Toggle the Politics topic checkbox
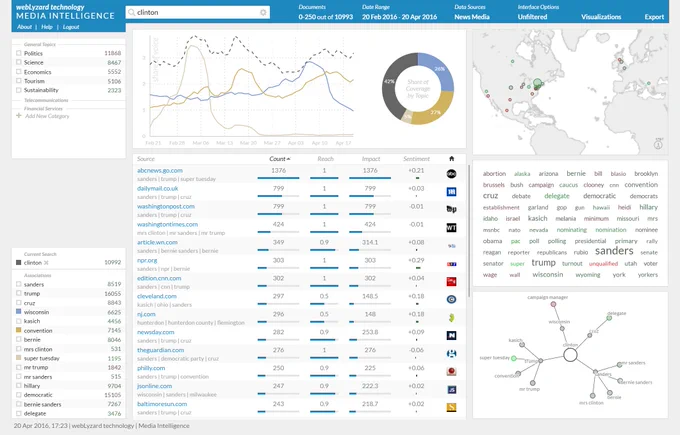Screen dimensions: 680x435 coord(19,53)
